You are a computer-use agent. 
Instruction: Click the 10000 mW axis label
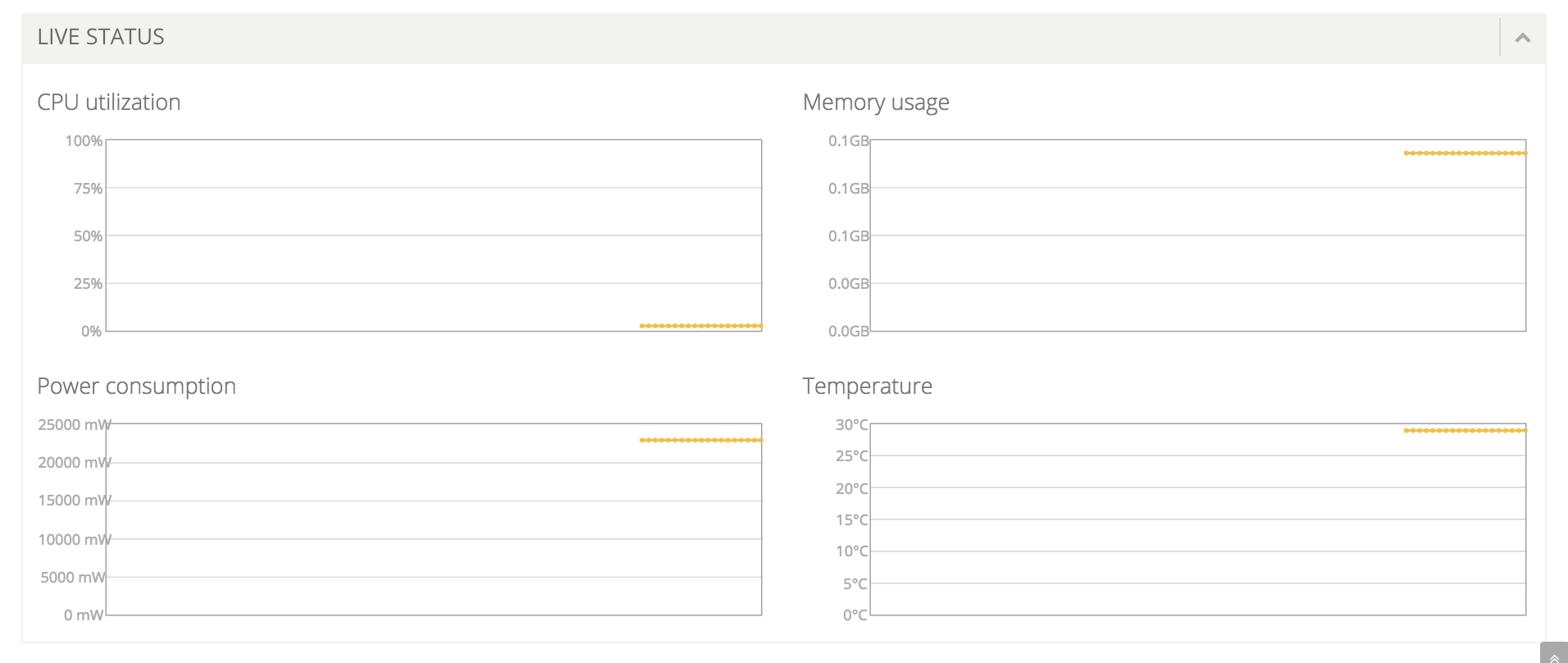tap(75, 540)
